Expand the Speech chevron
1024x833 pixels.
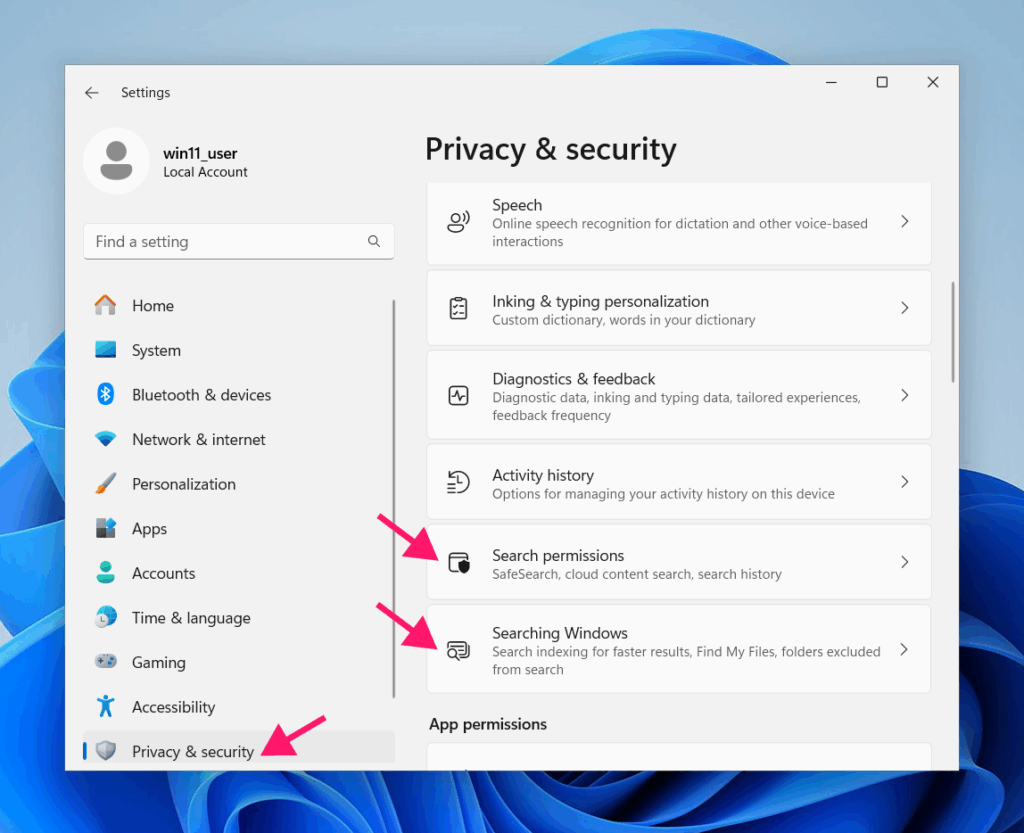[x=904, y=222]
